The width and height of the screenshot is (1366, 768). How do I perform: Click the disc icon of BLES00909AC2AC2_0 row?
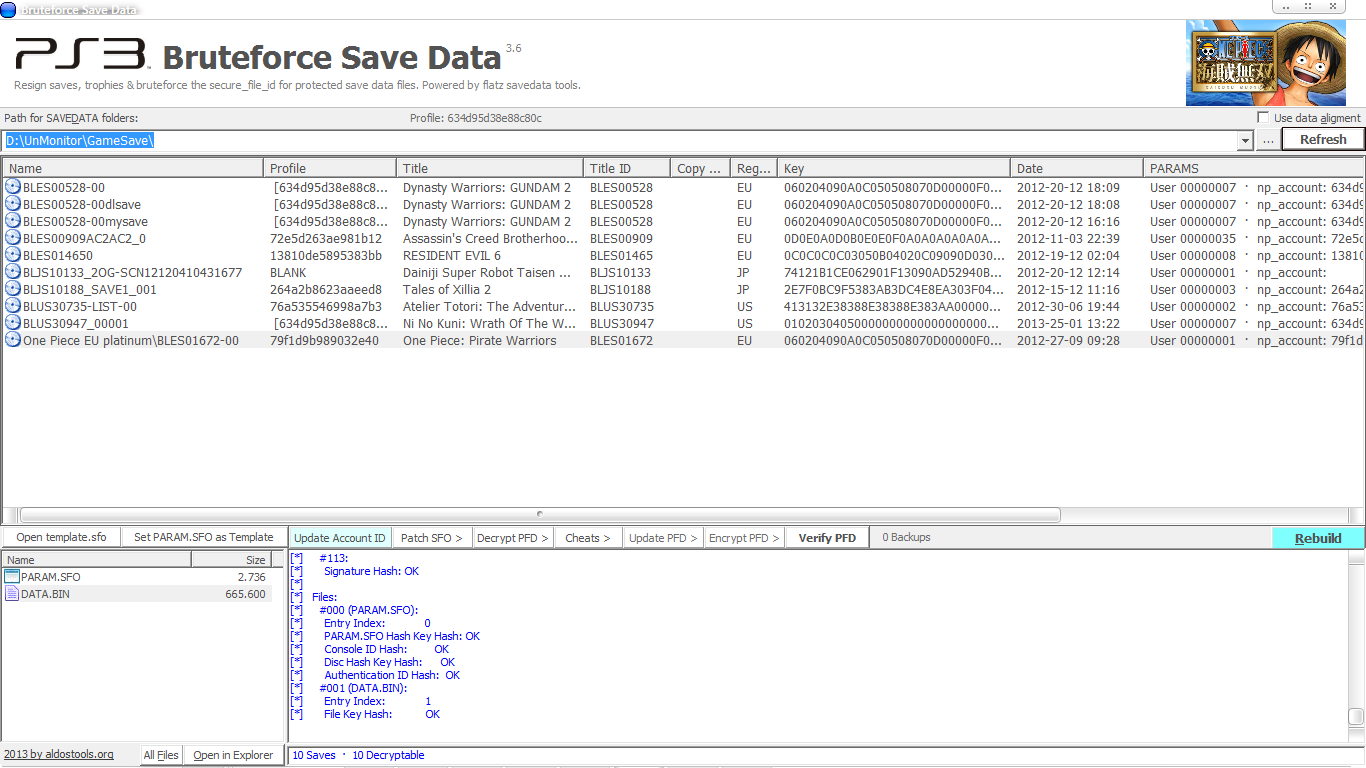click(13, 238)
